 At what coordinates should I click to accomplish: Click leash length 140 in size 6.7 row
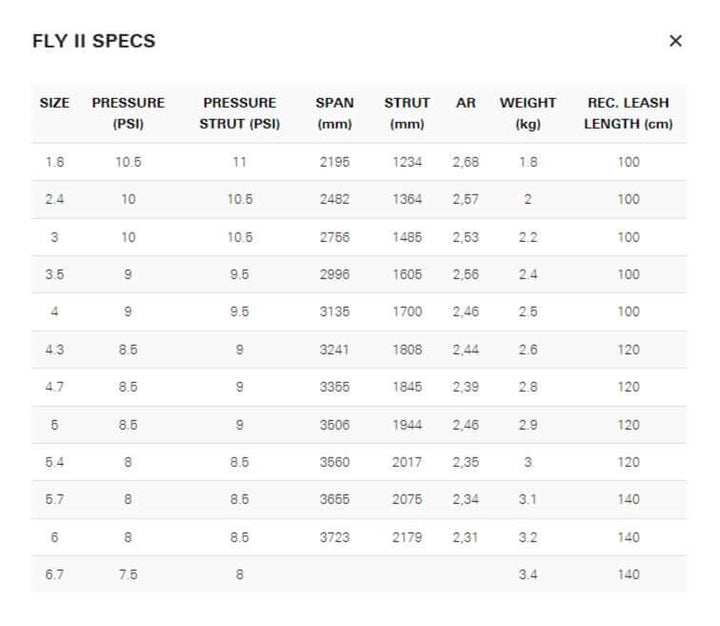(628, 575)
